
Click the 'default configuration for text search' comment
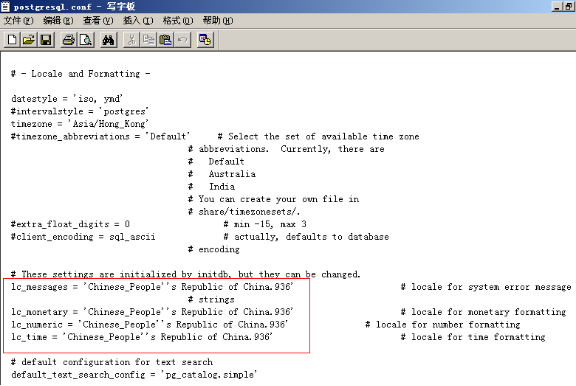pos(112,362)
